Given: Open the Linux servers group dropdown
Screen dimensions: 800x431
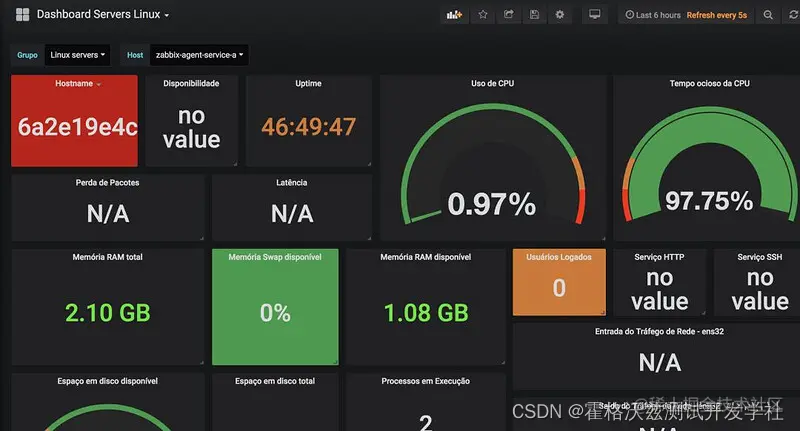Looking at the screenshot, I should 78,55.
